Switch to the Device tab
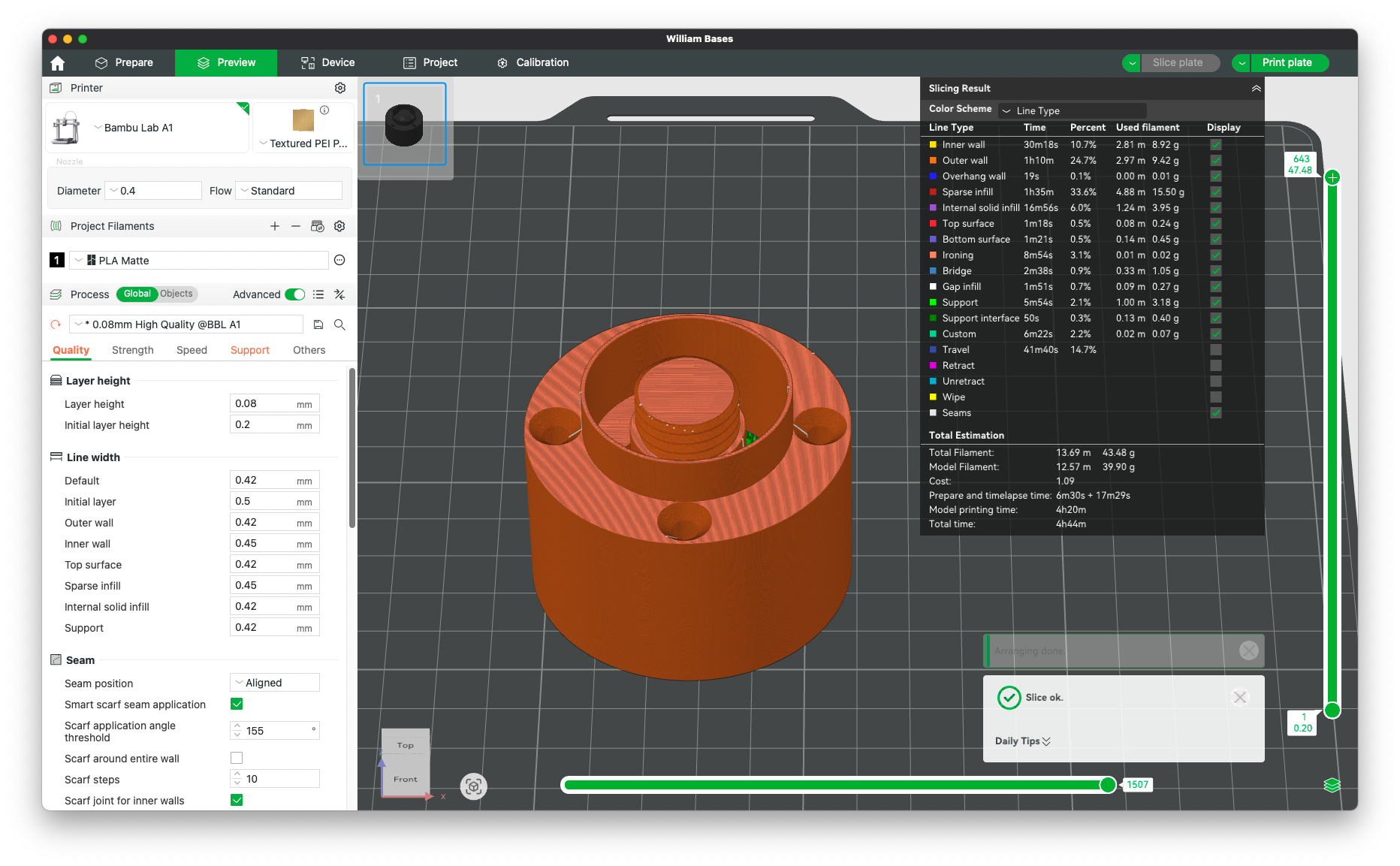Image resolution: width=1400 pixels, height=866 pixels. tap(327, 62)
